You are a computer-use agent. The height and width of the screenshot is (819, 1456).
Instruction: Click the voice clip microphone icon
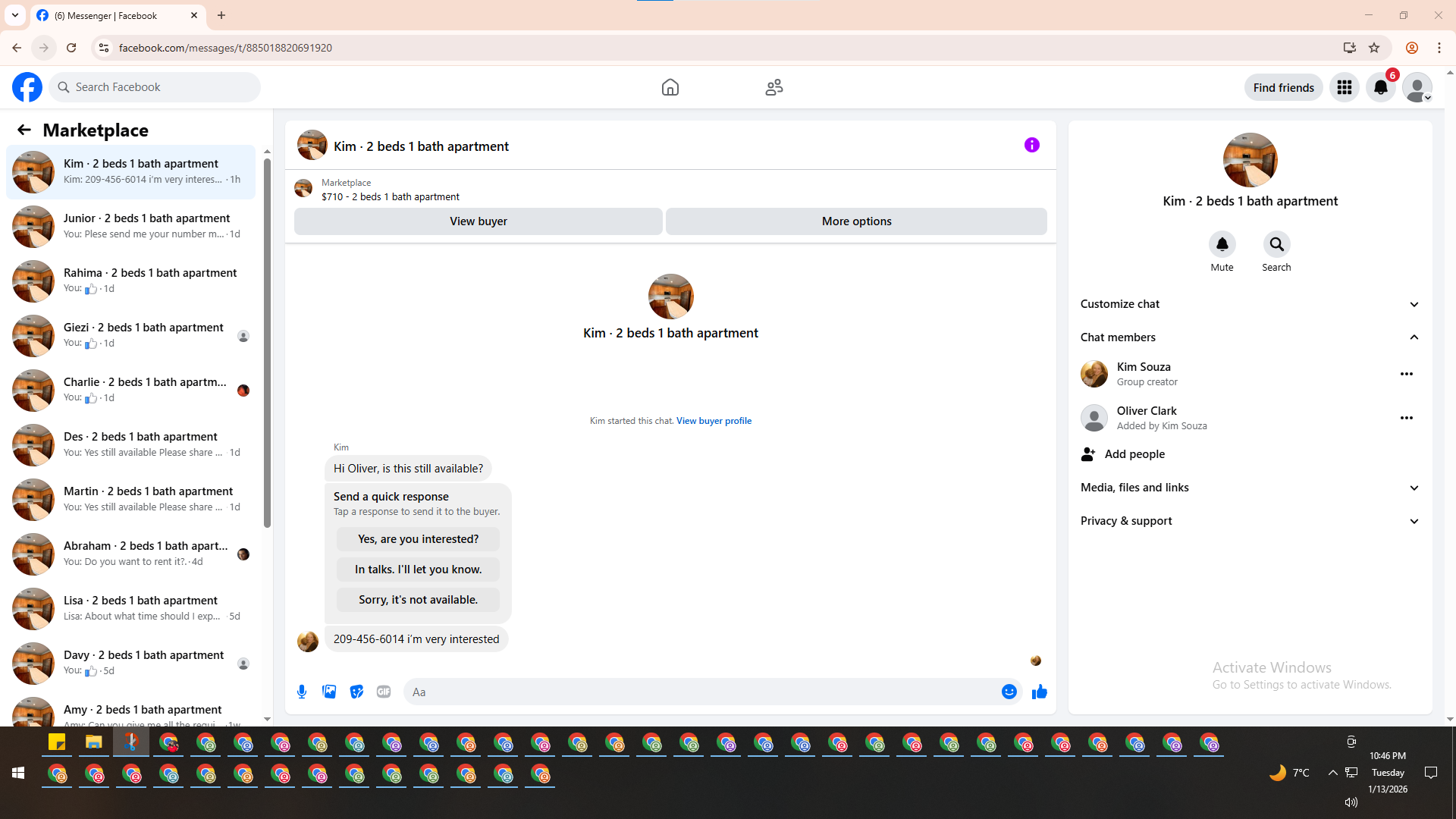[302, 692]
